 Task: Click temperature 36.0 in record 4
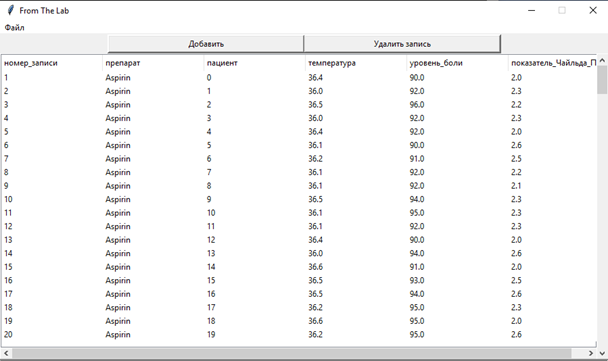pos(316,118)
